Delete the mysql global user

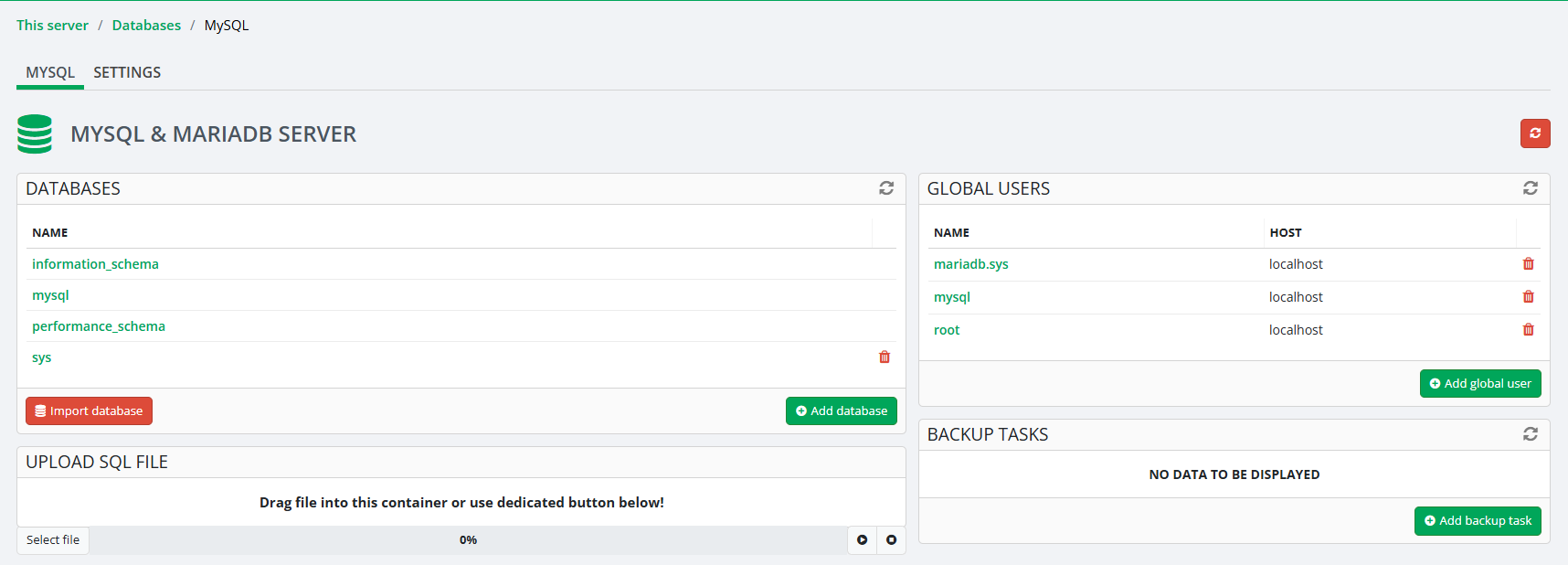click(x=1529, y=297)
